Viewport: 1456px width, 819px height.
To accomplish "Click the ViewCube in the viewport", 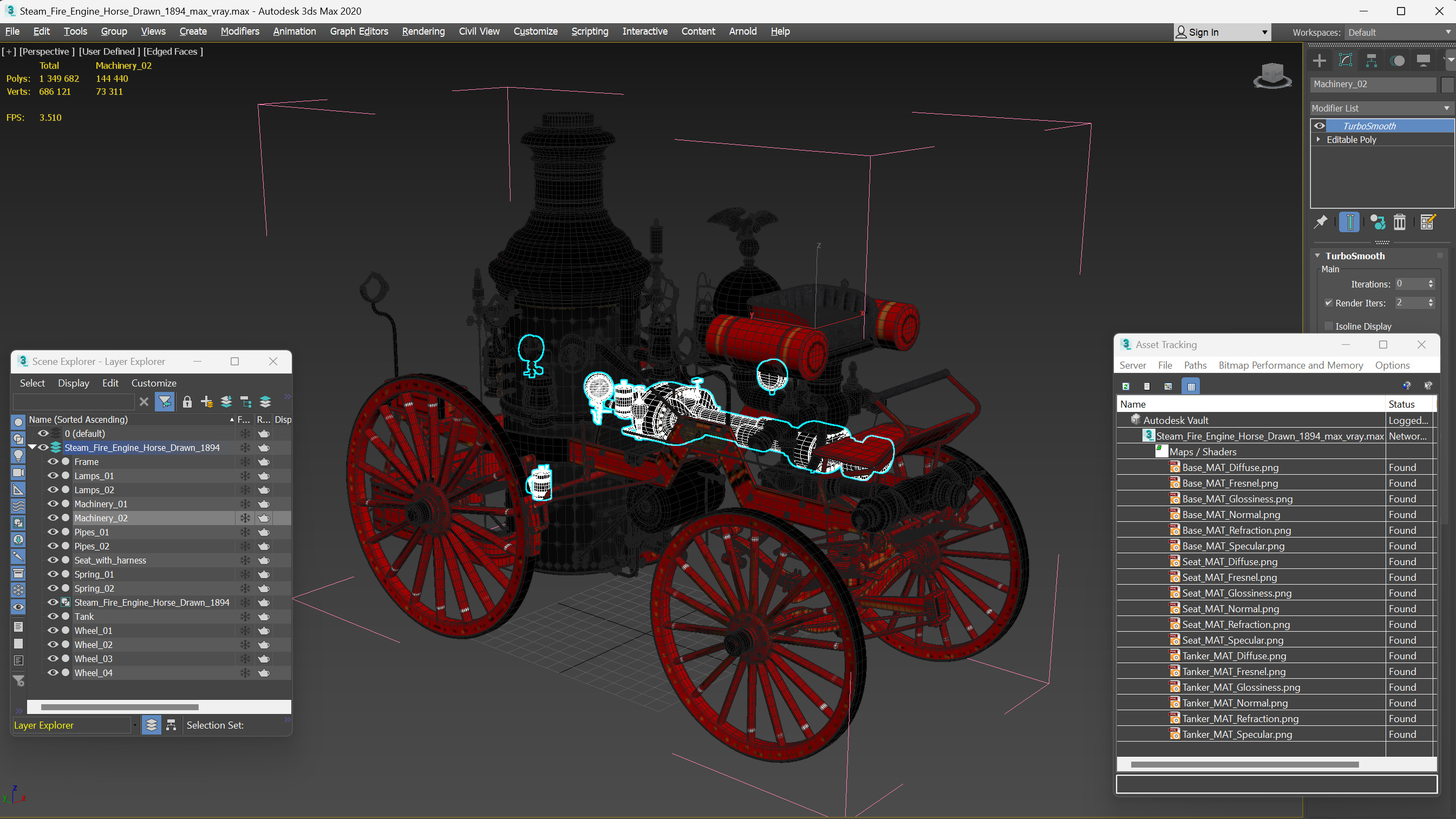I will pyautogui.click(x=1272, y=75).
